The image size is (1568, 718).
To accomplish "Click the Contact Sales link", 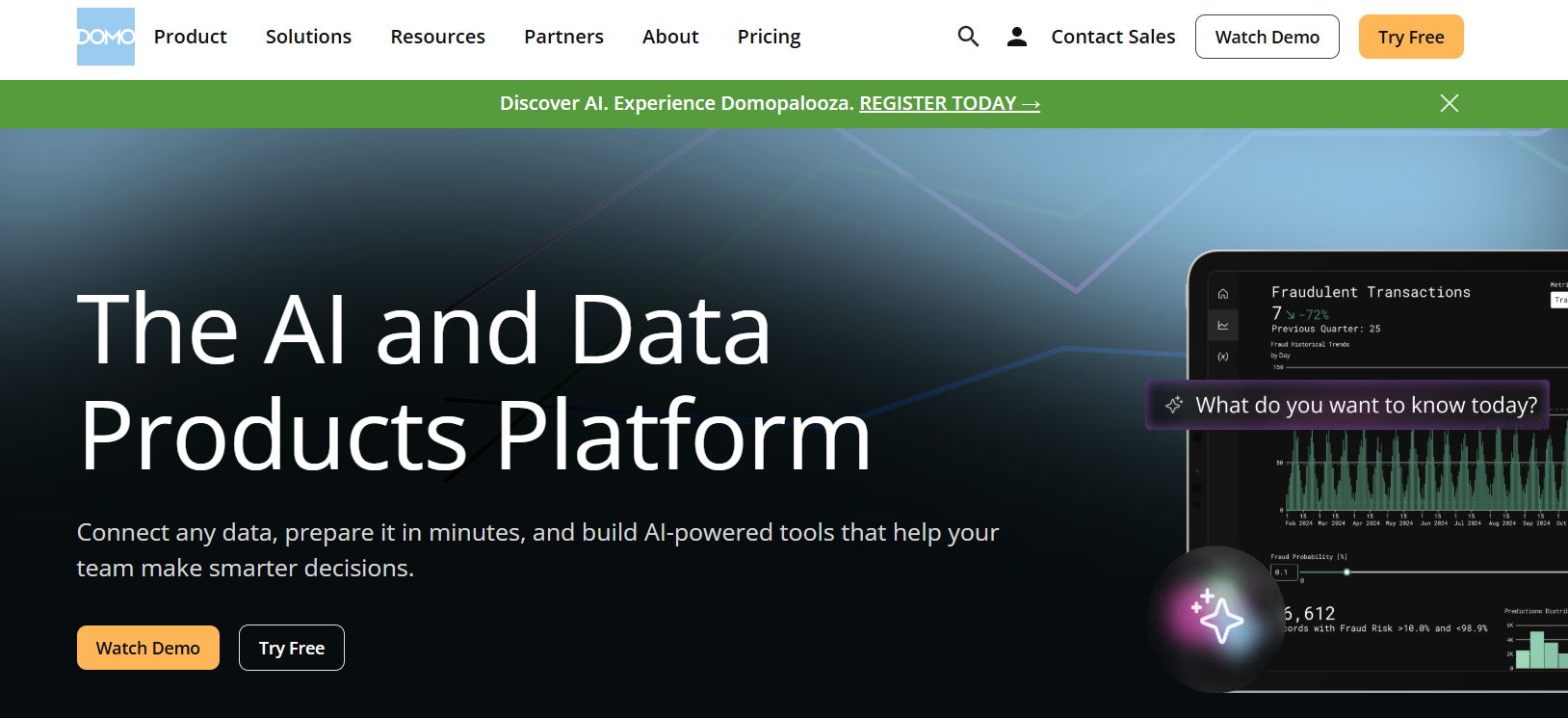I will click(x=1113, y=37).
